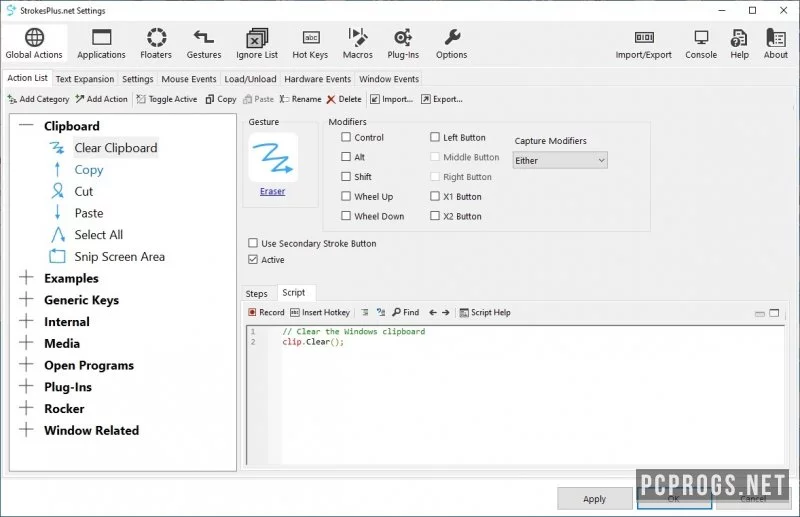800x517 pixels.
Task: Check the Left Button modifier
Action: tap(435, 137)
